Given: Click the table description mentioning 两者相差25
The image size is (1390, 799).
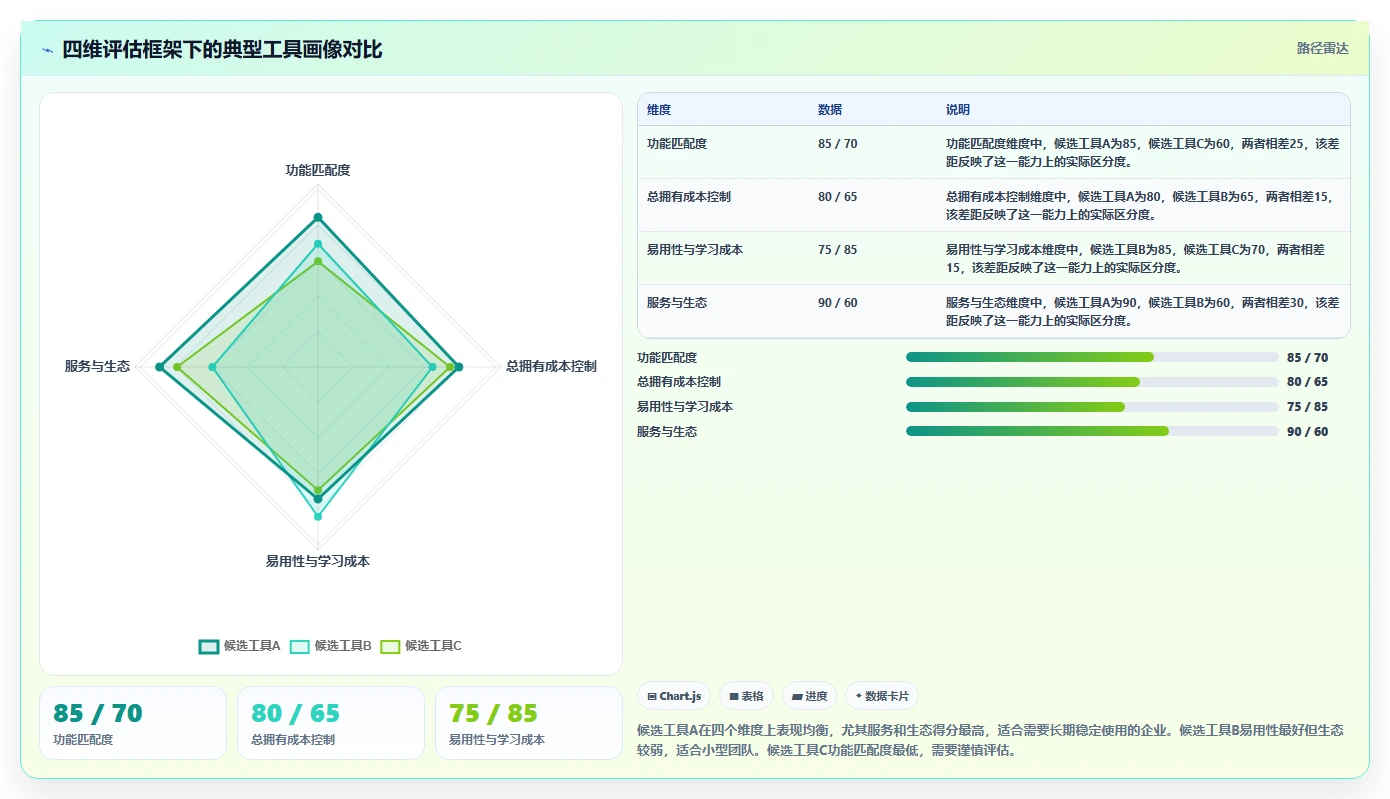Looking at the screenshot, I should pos(1142,153).
